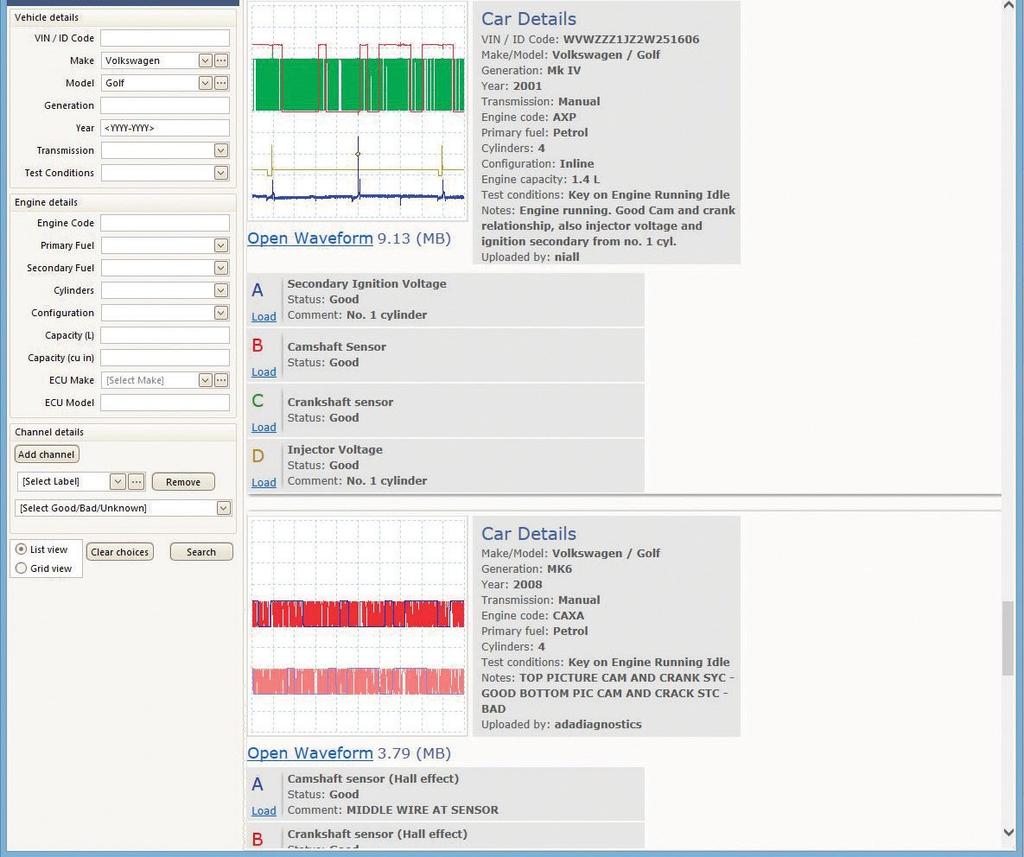Click the results scrollbar up arrow

click(1009, 5)
